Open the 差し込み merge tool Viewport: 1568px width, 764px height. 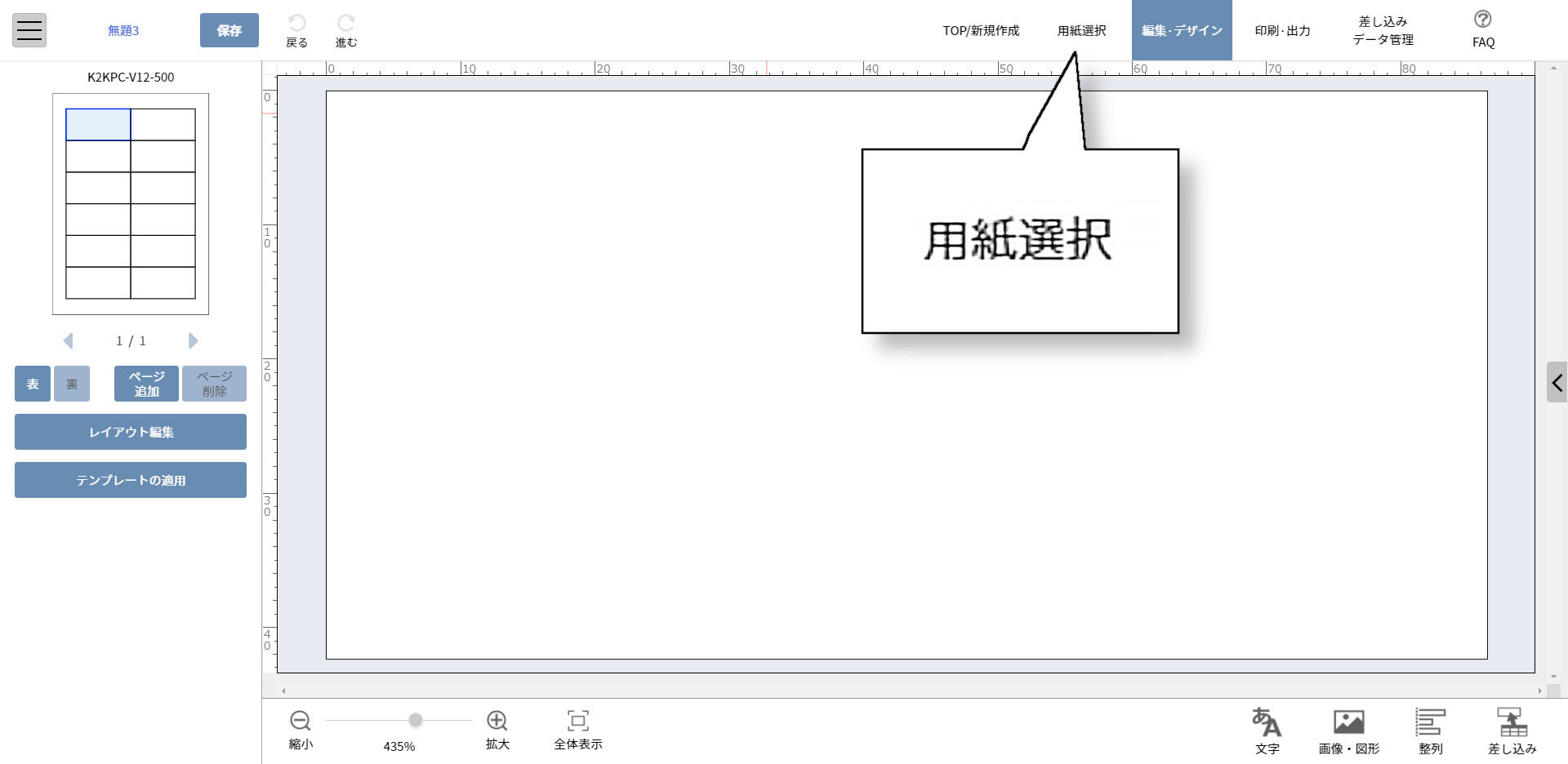tap(1512, 730)
